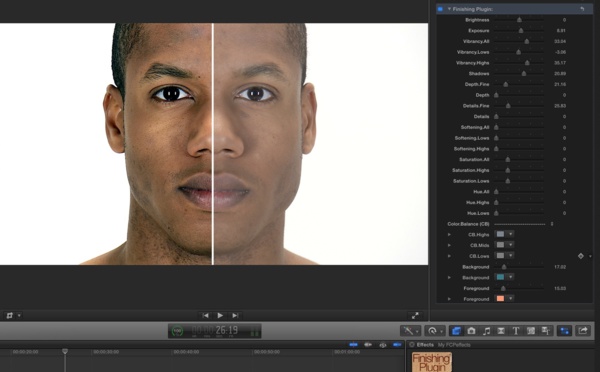Show the Effects browser
Screen dimensions: 600x372
click(456, 331)
